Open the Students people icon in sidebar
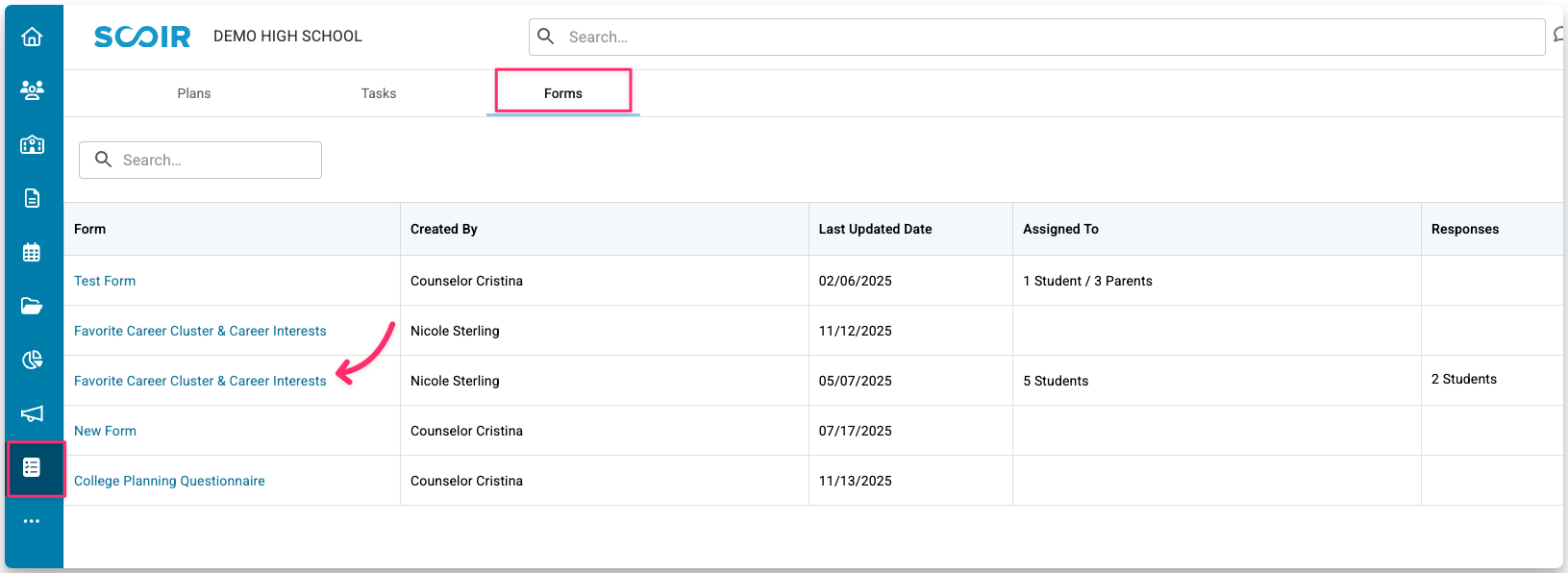The image size is (1568, 573). pyautogui.click(x=32, y=90)
